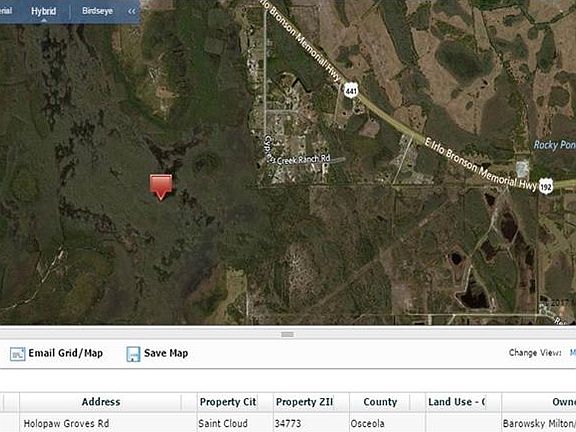This screenshot has height=432, width=576.
Task: Sort by the County column header
Action: 380,402
